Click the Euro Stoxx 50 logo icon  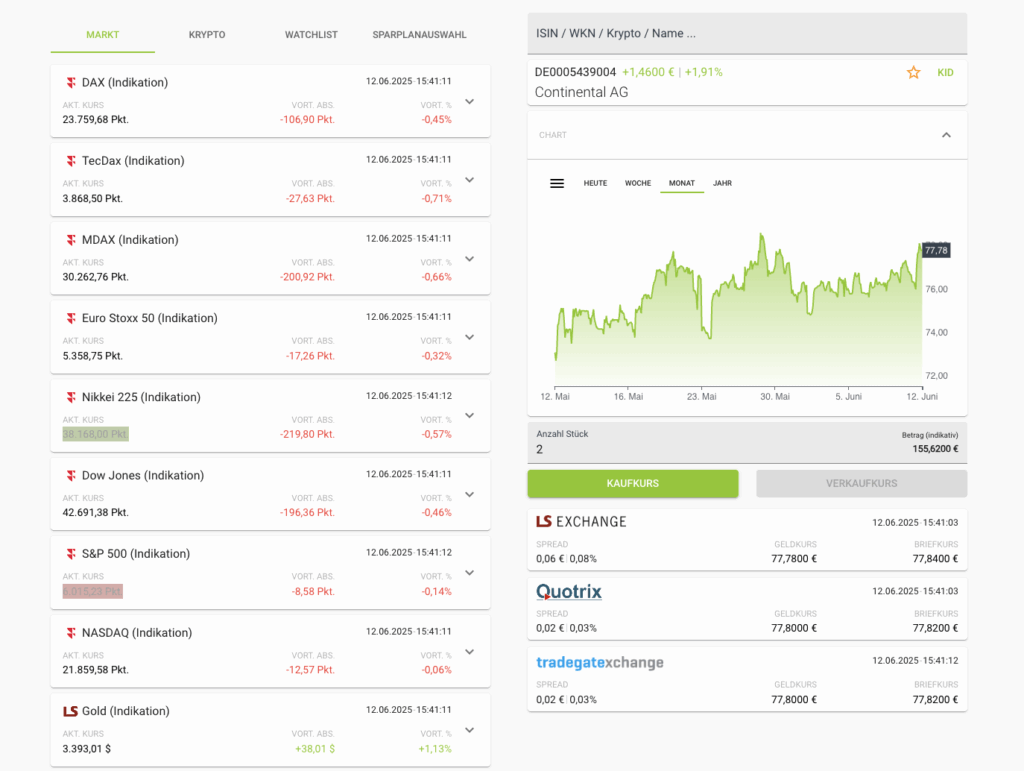[71, 318]
